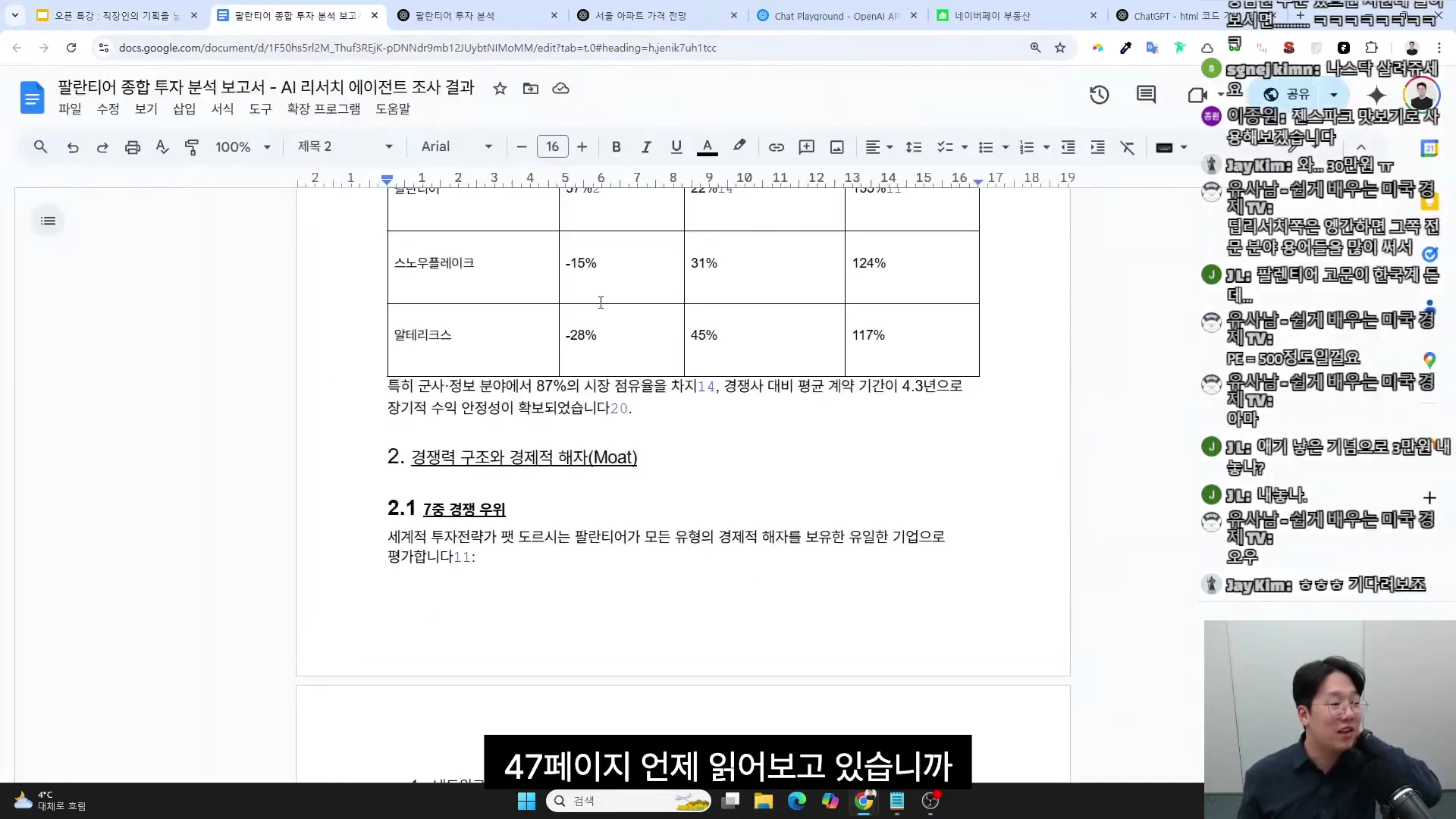Viewport: 1456px width, 819px height.
Task: Open the 삽입 menu
Action: 184,108
